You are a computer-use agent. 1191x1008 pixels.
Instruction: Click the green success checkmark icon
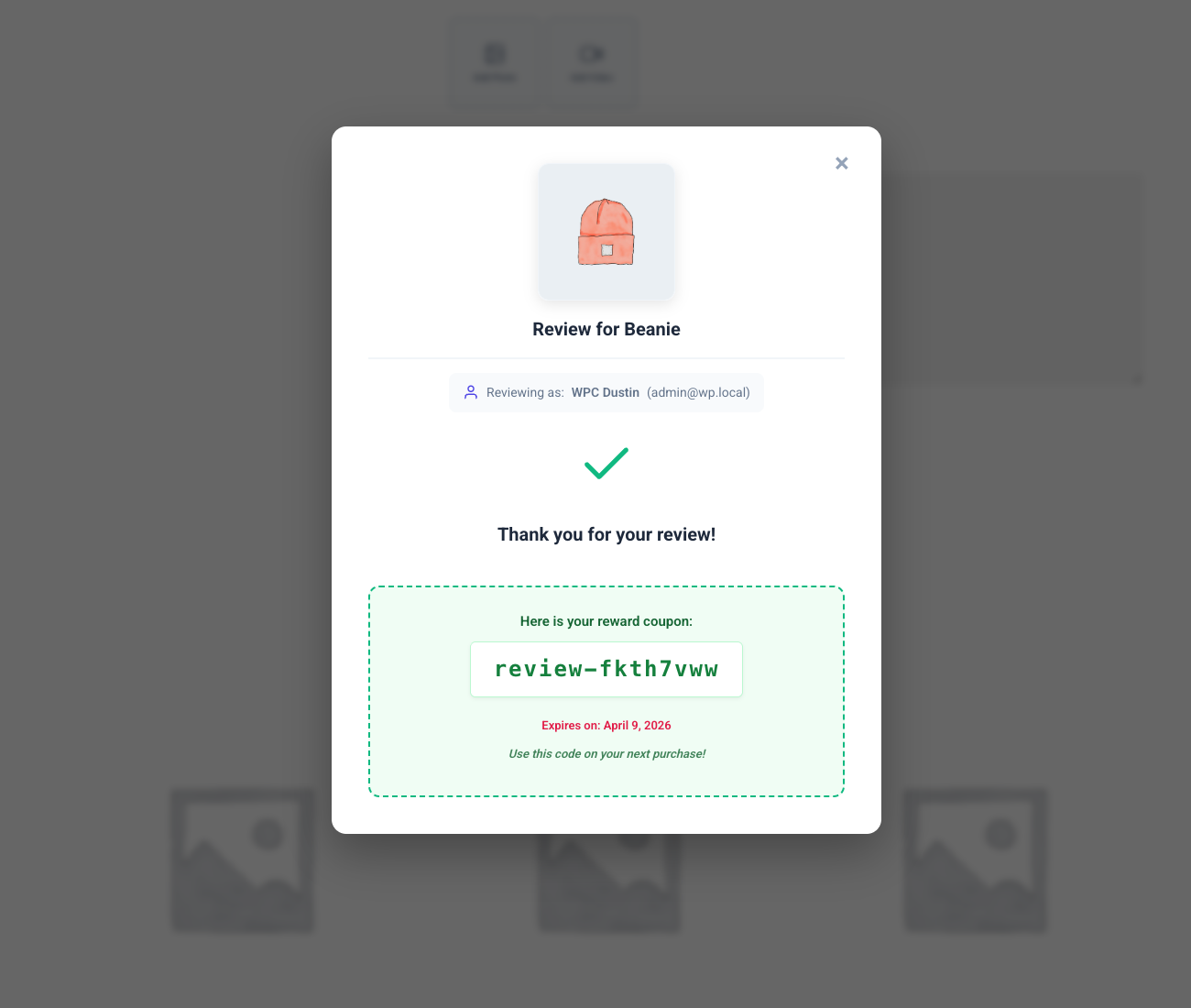(606, 464)
